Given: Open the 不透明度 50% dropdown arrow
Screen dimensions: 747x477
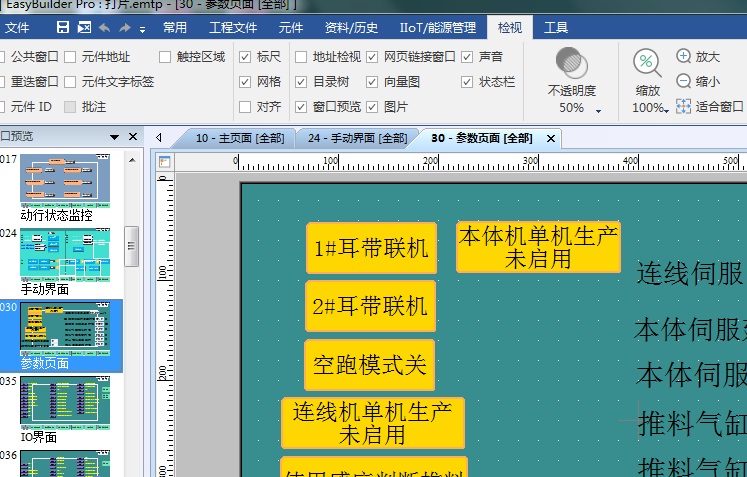Looking at the screenshot, I should tap(598, 110).
